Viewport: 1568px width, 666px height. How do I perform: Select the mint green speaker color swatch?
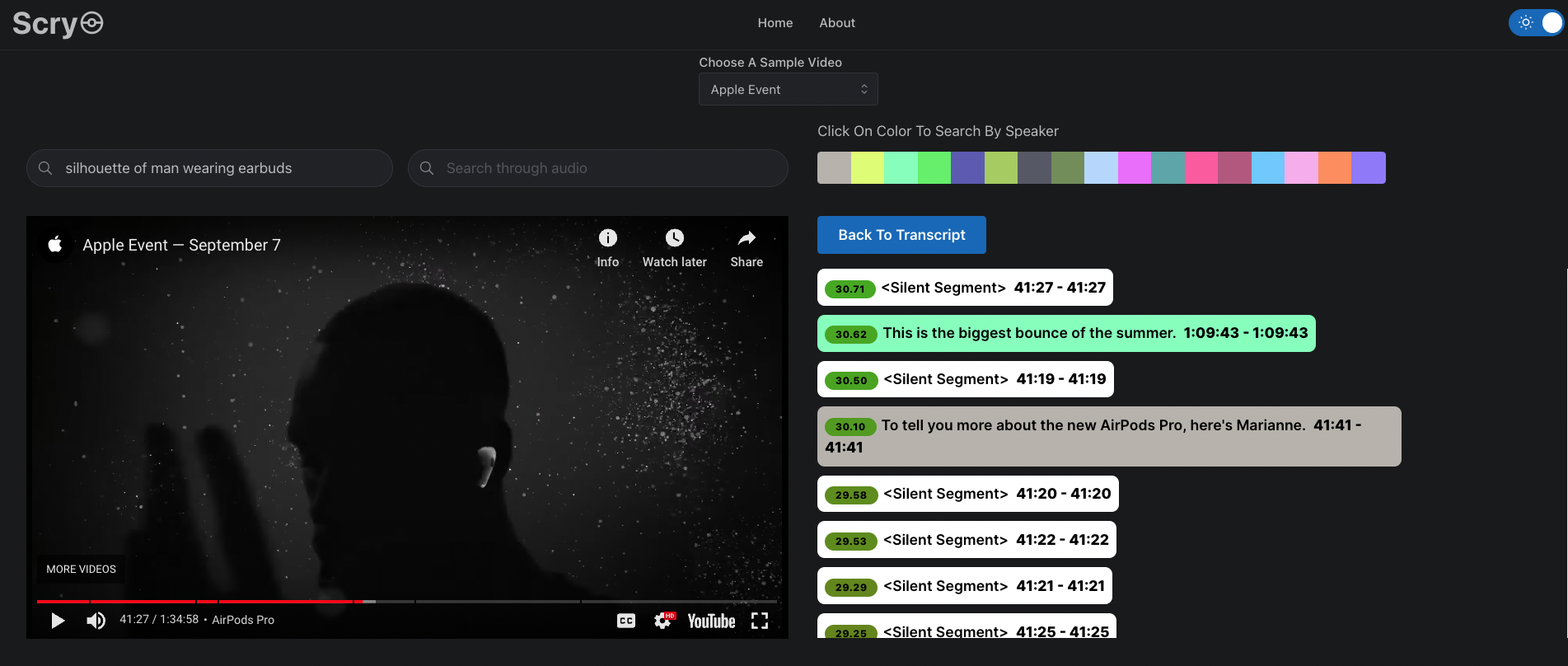point(901,167)
